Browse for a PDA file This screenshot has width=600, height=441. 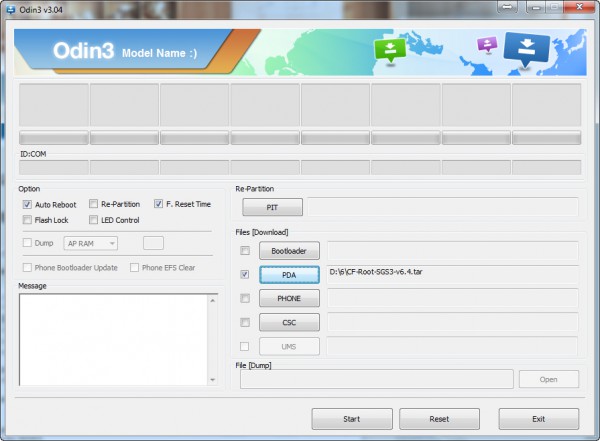pyautogui.click(x=289, y=274)
